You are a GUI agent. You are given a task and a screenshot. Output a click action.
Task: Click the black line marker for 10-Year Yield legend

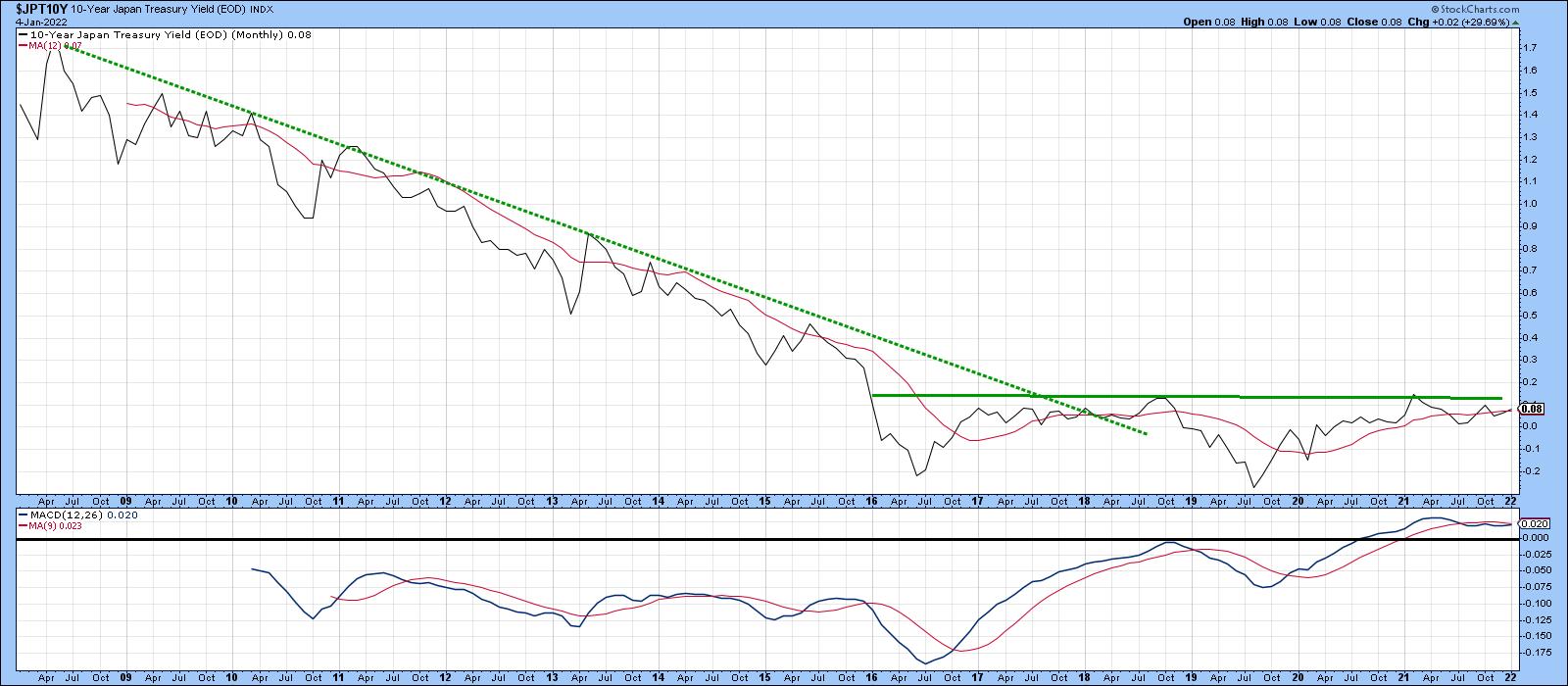(x=23, y=32)
